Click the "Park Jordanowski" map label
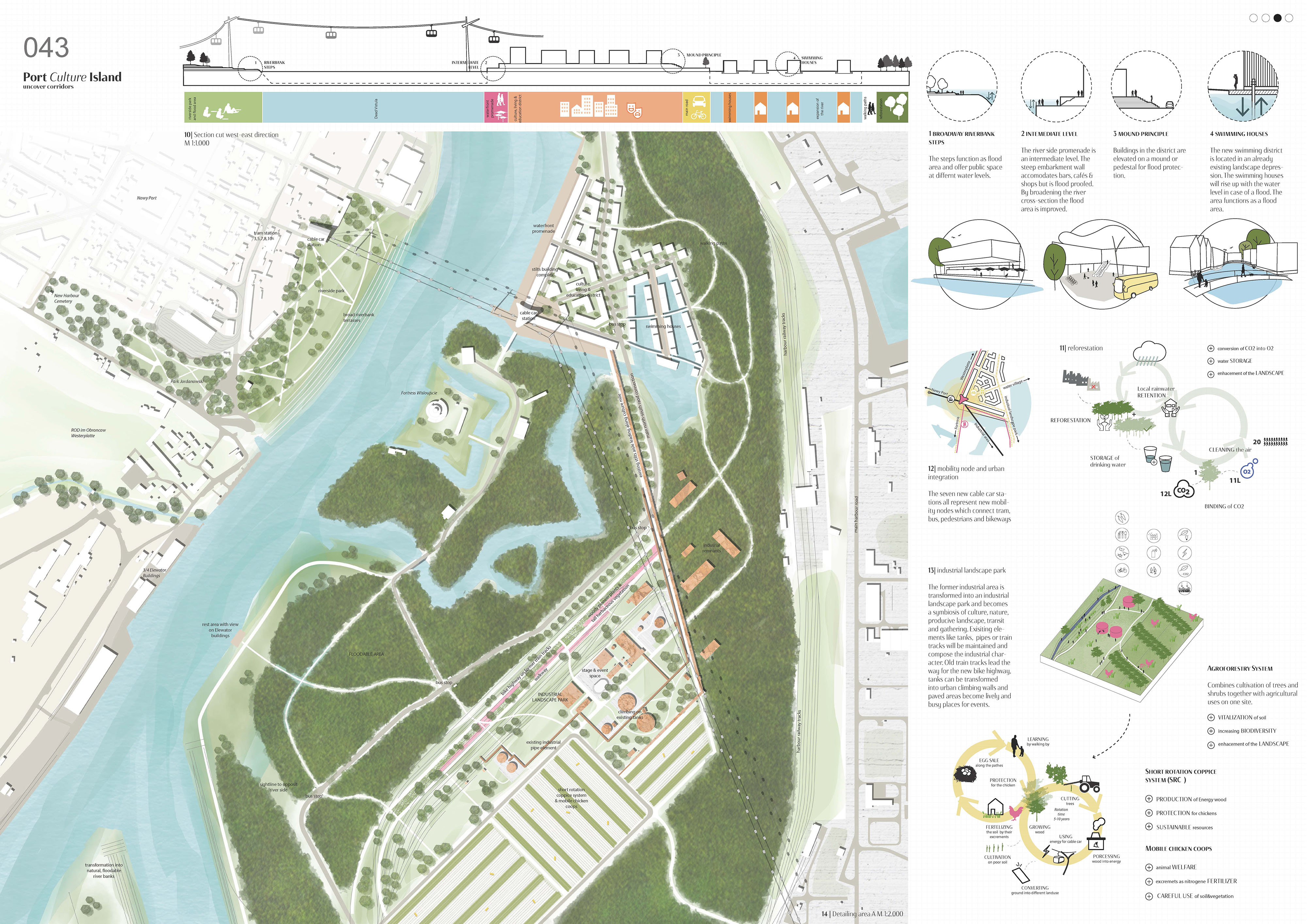The height and width of the screenshot is (924, 1307). point(187,381)
